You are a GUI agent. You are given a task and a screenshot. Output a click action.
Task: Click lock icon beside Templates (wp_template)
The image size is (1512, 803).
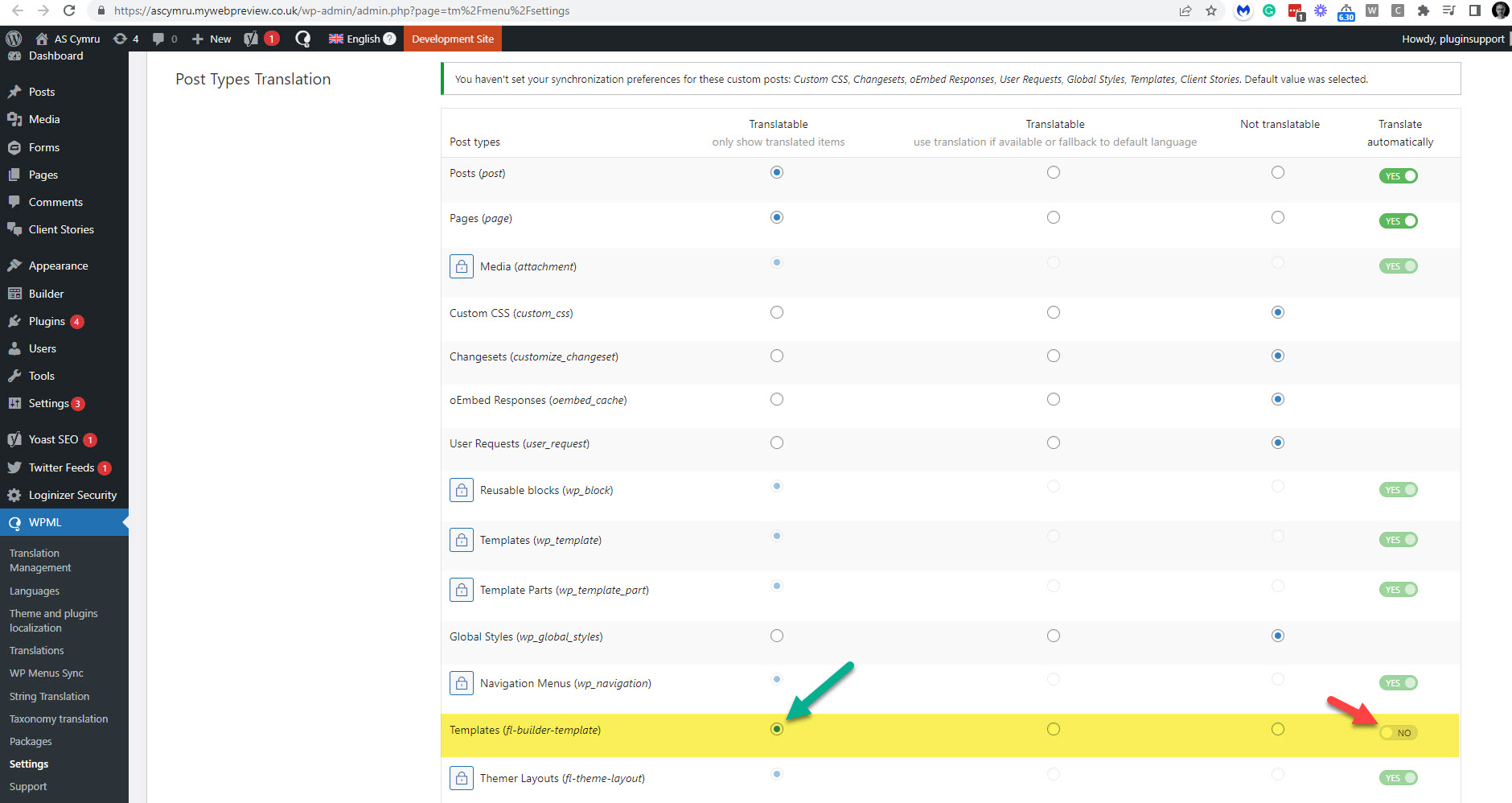(x=462, y=540)
